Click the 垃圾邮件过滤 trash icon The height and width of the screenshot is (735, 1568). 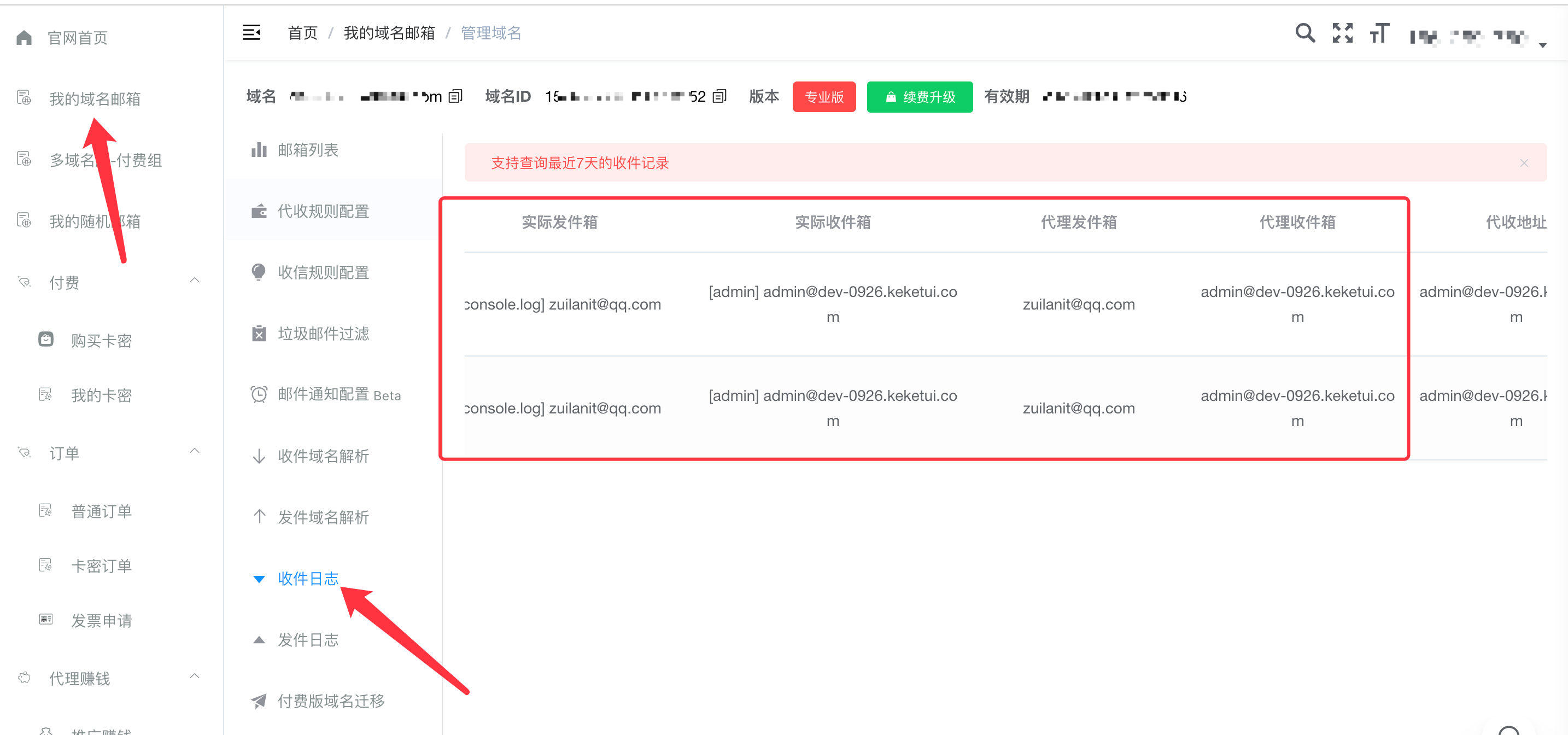pyautogui.click(x=259, y=334)
